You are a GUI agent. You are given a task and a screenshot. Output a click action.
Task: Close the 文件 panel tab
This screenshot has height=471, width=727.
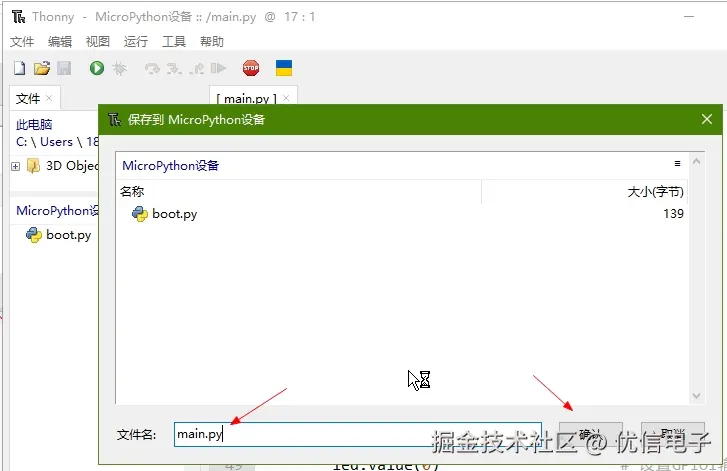point(49,98)
